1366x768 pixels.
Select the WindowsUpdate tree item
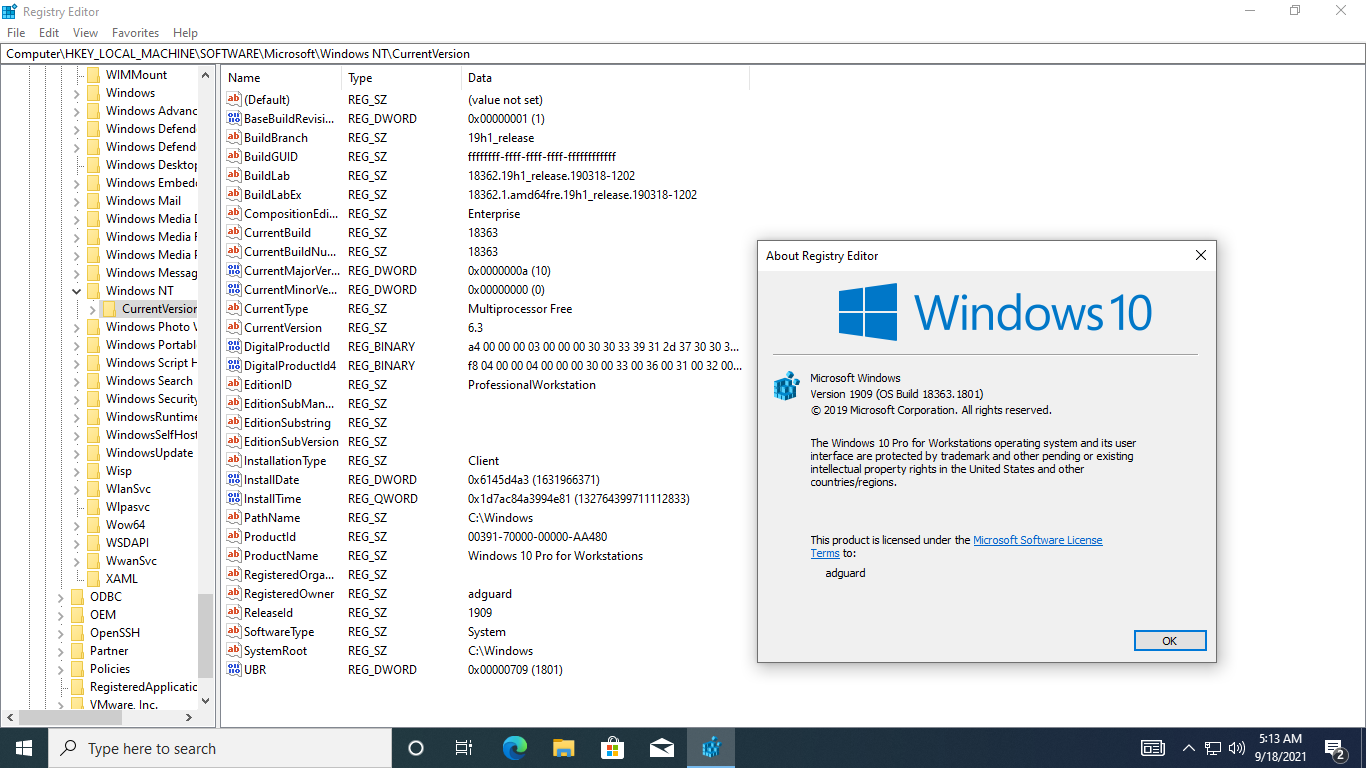coord(149,453)
